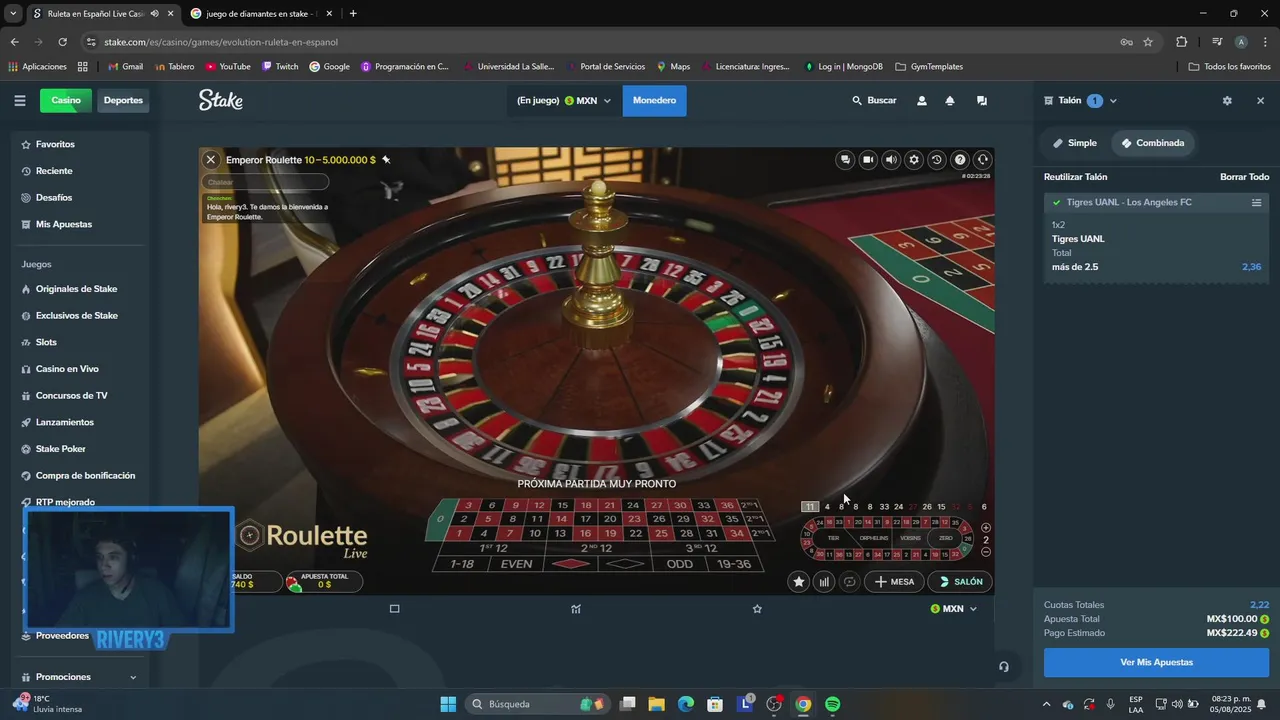Decrease racetrack neighbors with minus
The image size is (1280, 720).
click(x=986, y=552)
